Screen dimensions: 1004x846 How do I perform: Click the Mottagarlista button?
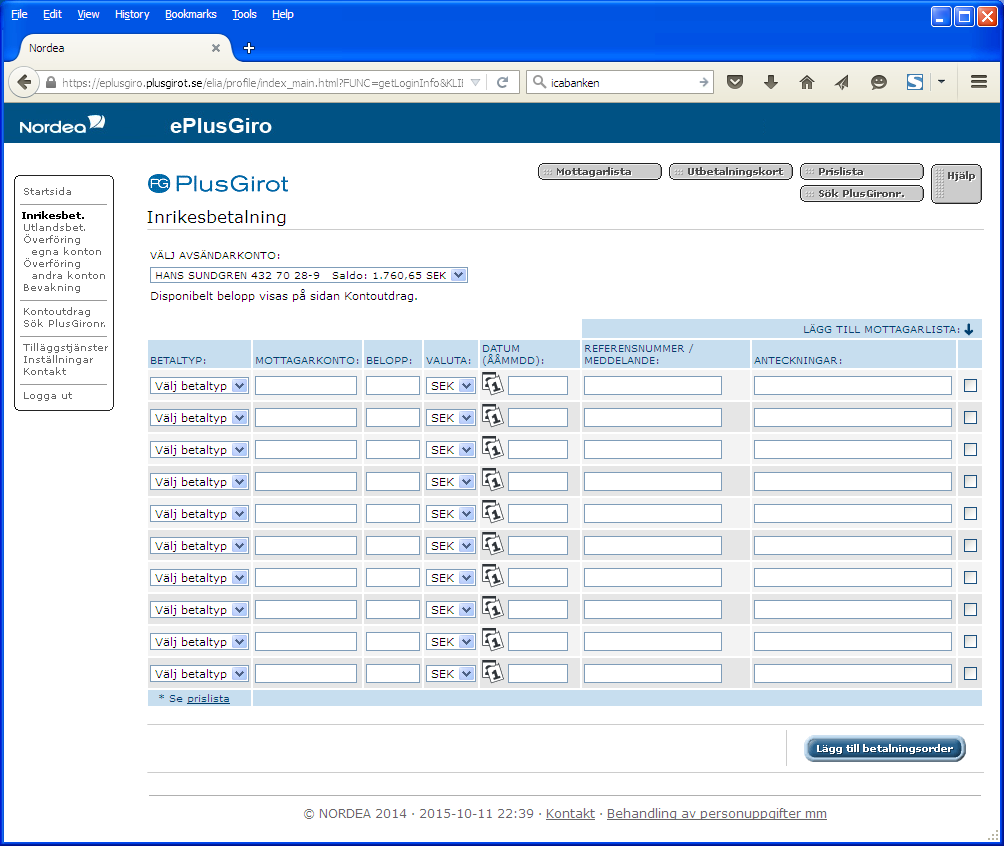point(600,172)
